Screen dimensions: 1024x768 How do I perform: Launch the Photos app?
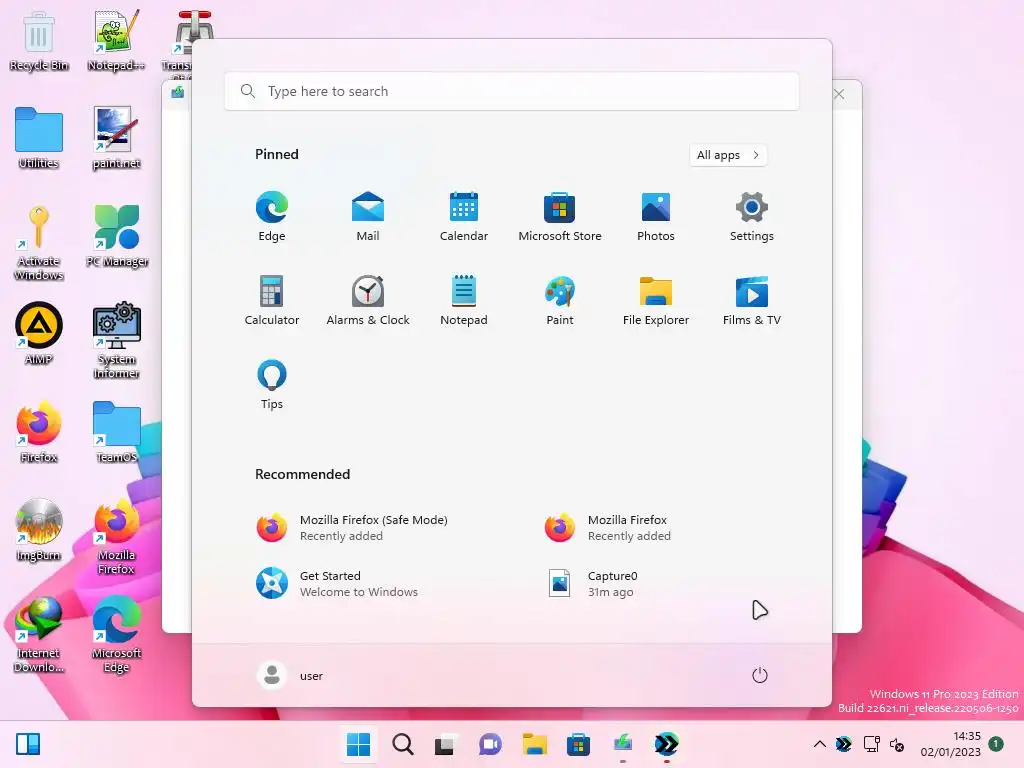pos(656,217)
